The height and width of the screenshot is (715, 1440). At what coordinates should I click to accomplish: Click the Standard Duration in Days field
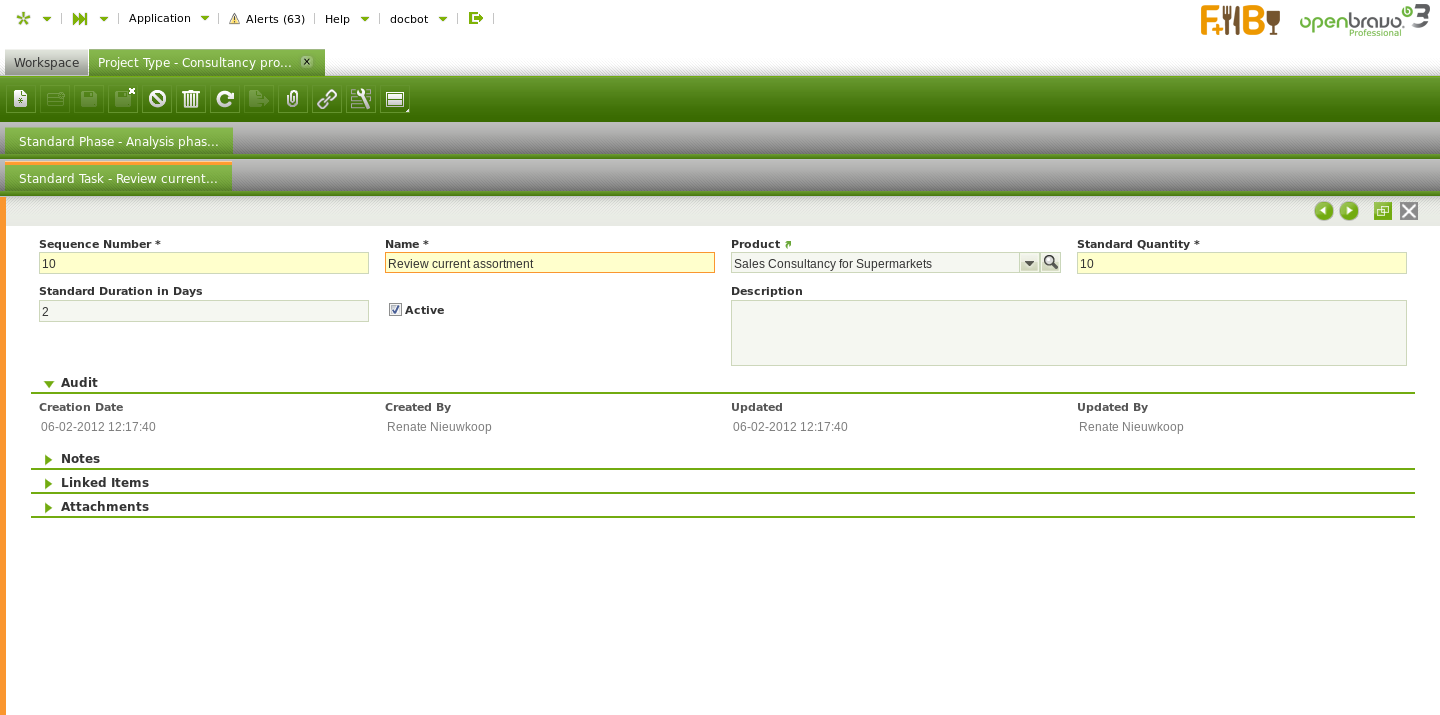click(x=204, y=312)
